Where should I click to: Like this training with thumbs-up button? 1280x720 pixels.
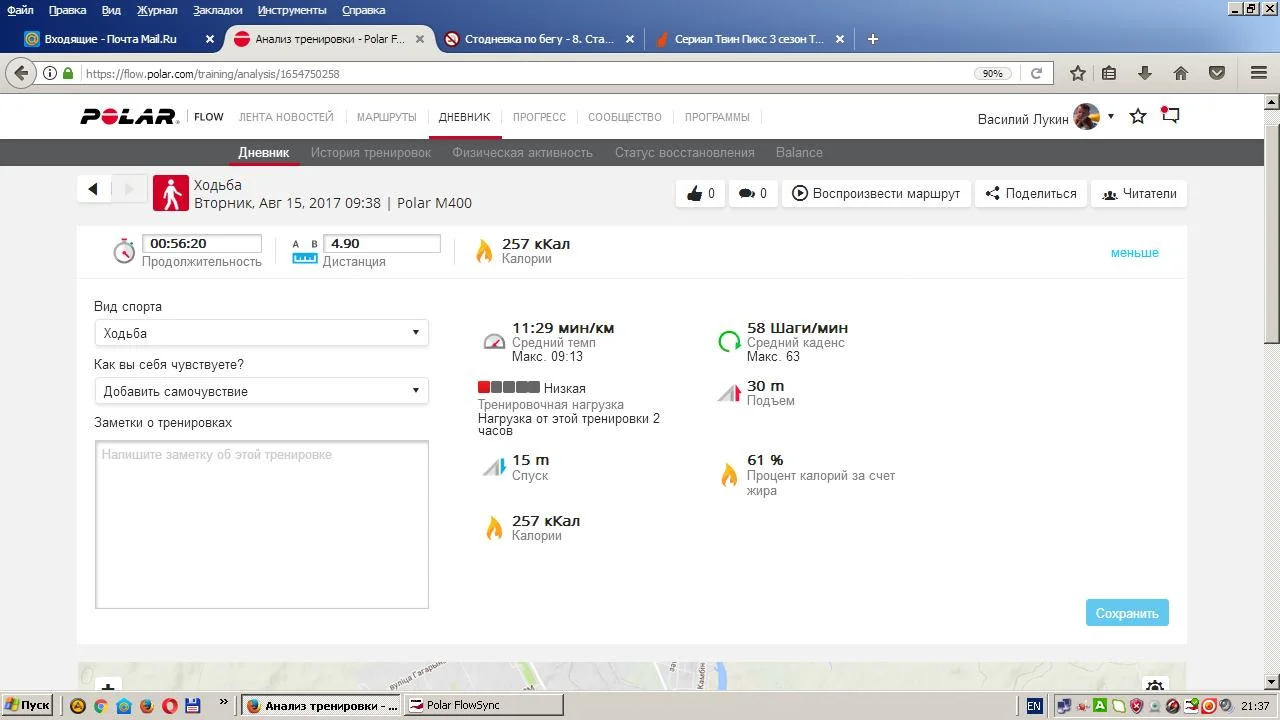coord(700,194)
